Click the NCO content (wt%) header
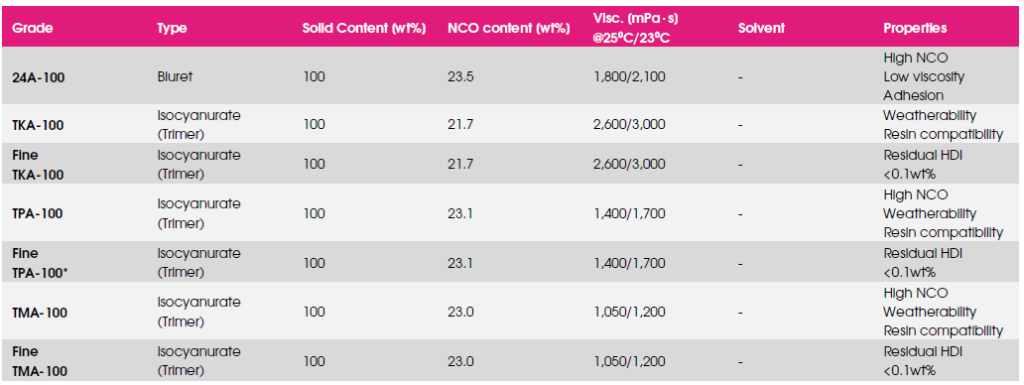1024x385 pixels. [509, 29]
